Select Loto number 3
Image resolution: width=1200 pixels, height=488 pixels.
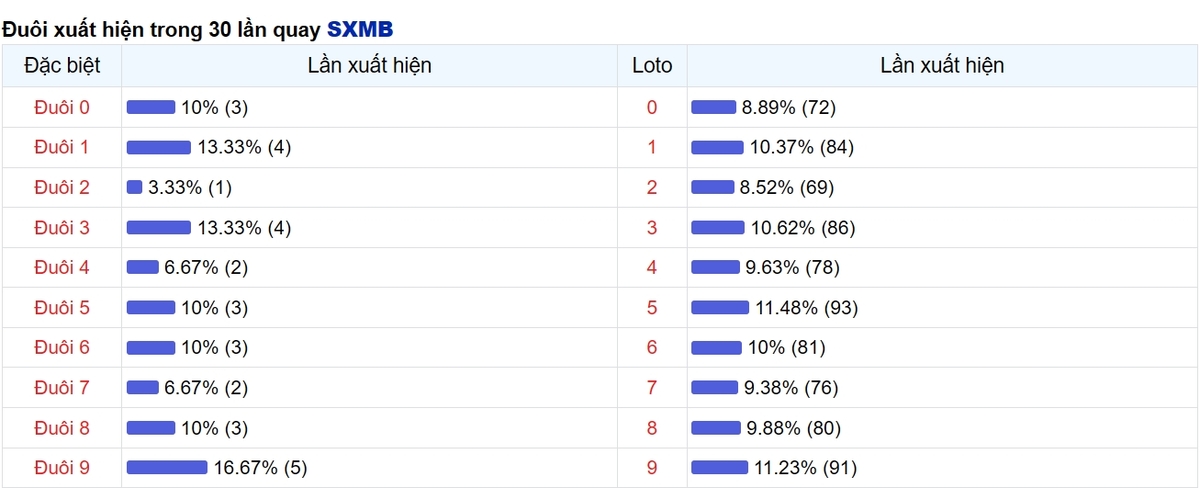tap(652, 227)
